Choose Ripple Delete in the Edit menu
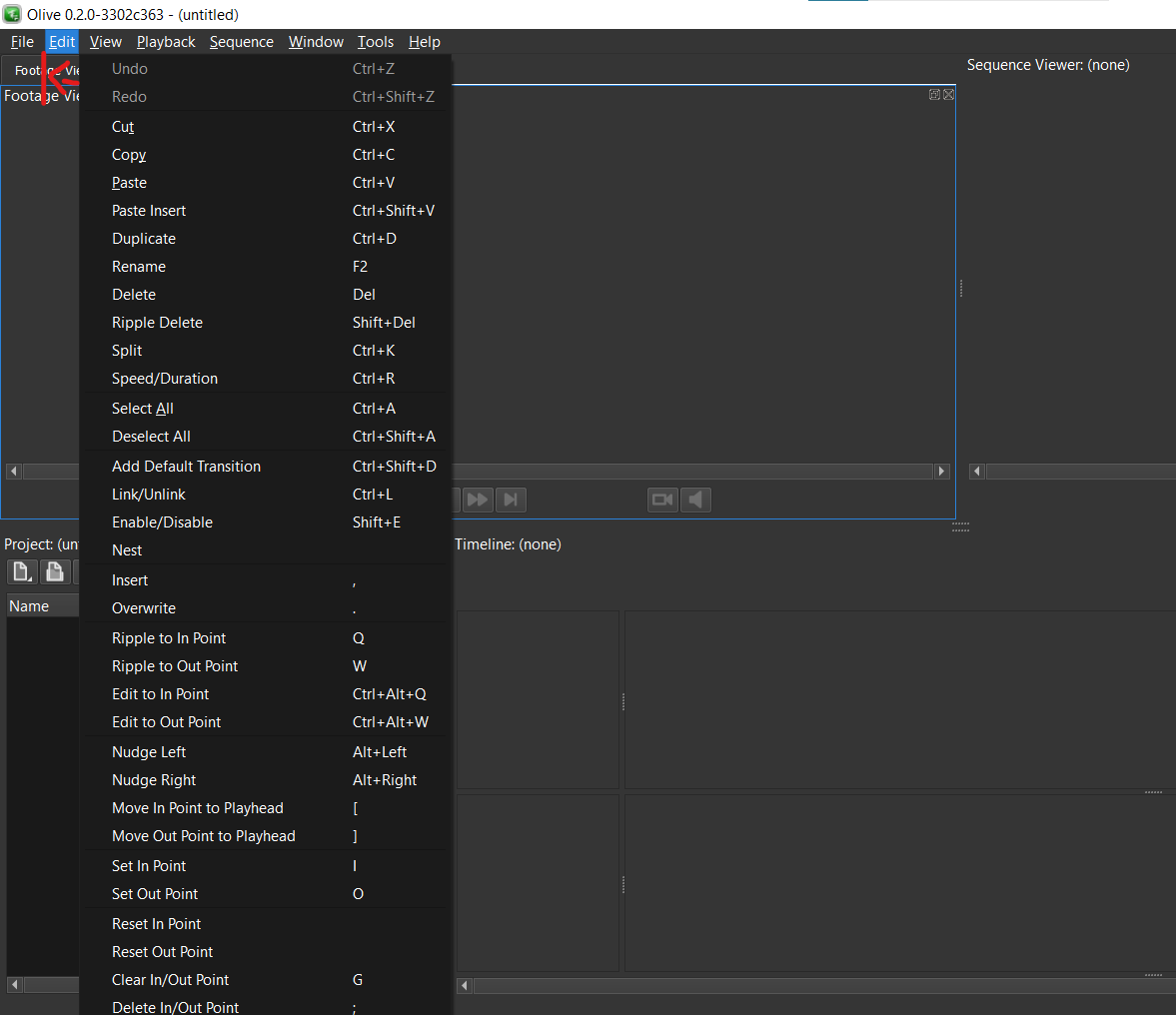Screen dimensions: 1176x1015 coord(157,323)
